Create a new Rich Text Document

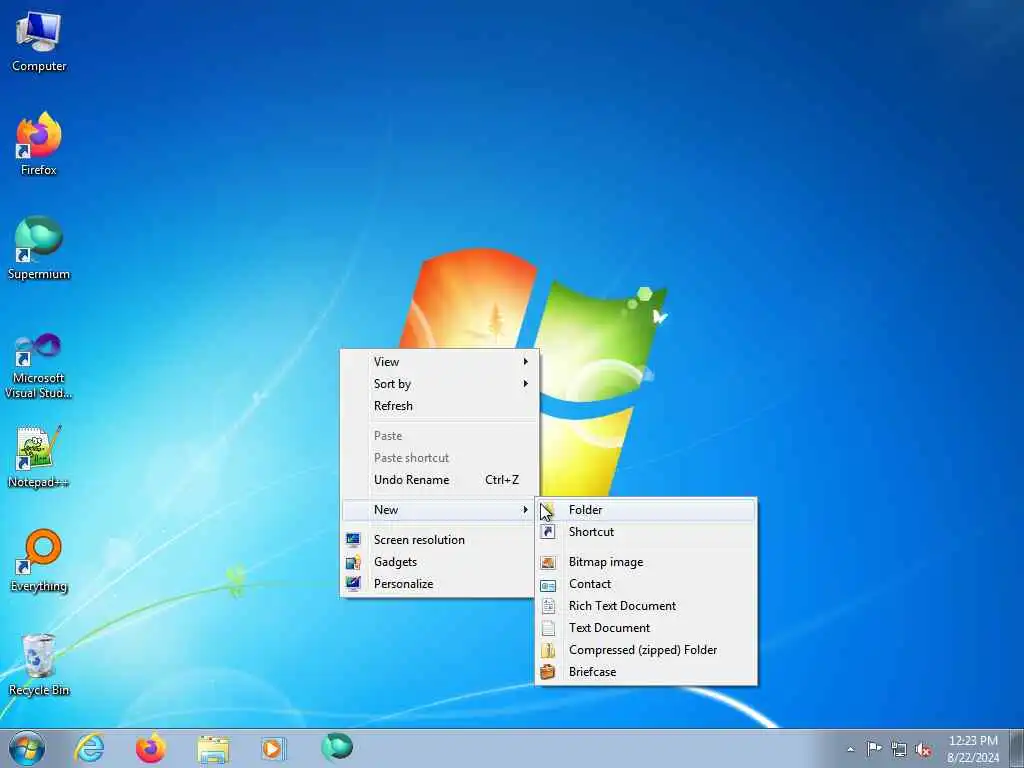pyautogui.click(x=646, y=606)
